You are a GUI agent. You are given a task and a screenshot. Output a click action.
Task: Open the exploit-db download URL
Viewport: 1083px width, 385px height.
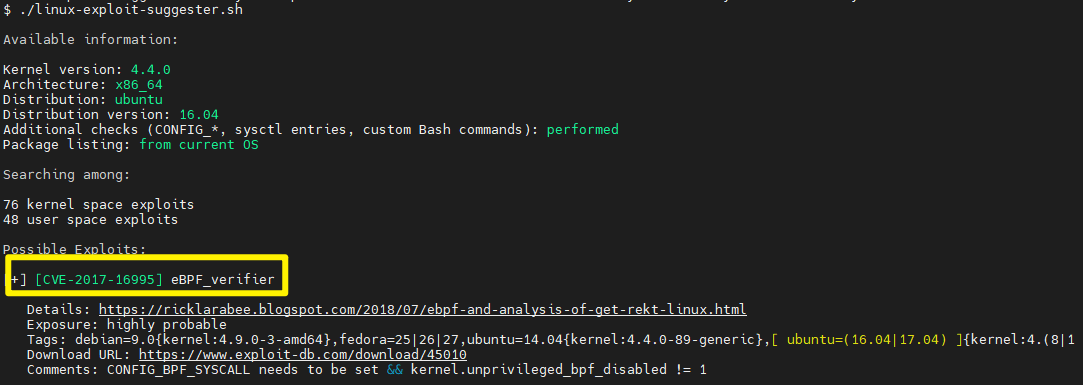tap(303, 355)
